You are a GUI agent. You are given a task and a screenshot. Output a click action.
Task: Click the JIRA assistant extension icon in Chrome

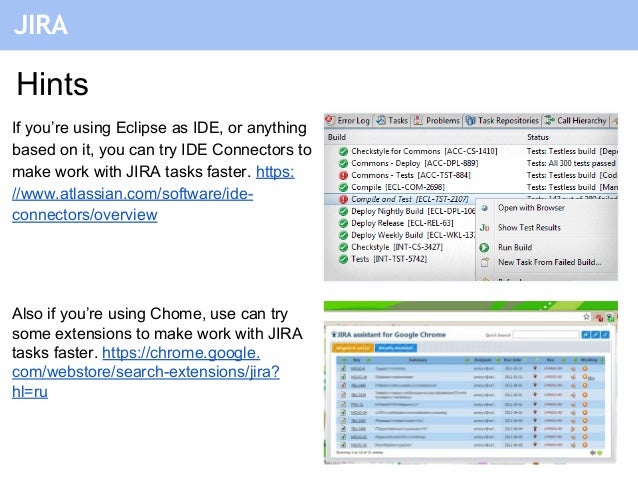click(610, 318)
